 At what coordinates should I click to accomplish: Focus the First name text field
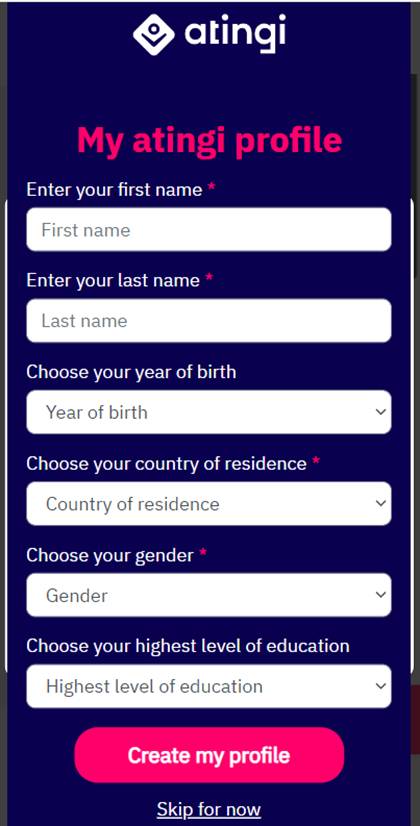[209, 229]
